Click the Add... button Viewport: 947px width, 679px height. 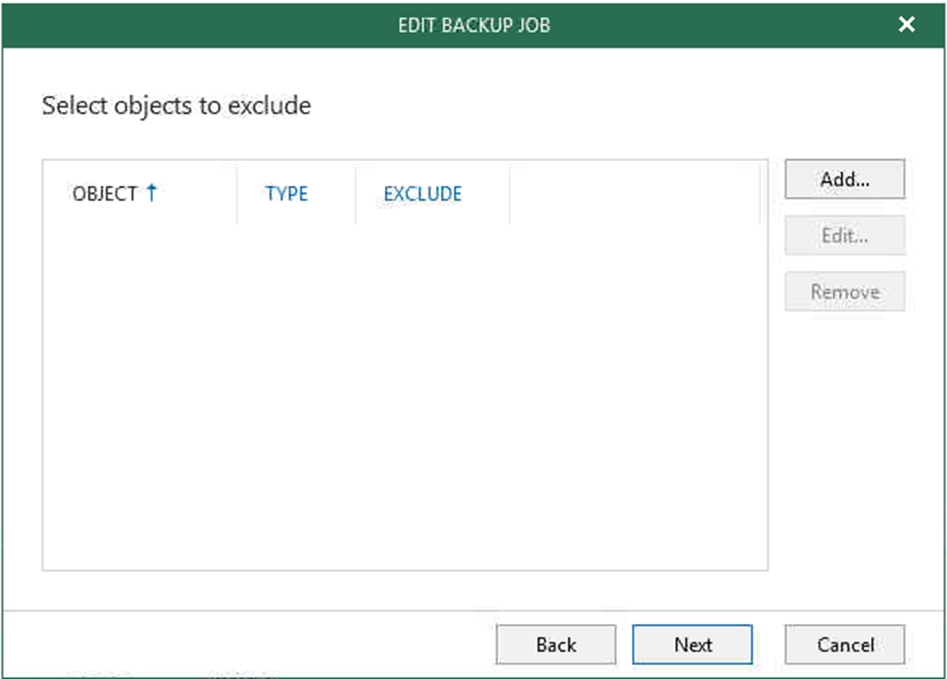[x=844, y=179]
